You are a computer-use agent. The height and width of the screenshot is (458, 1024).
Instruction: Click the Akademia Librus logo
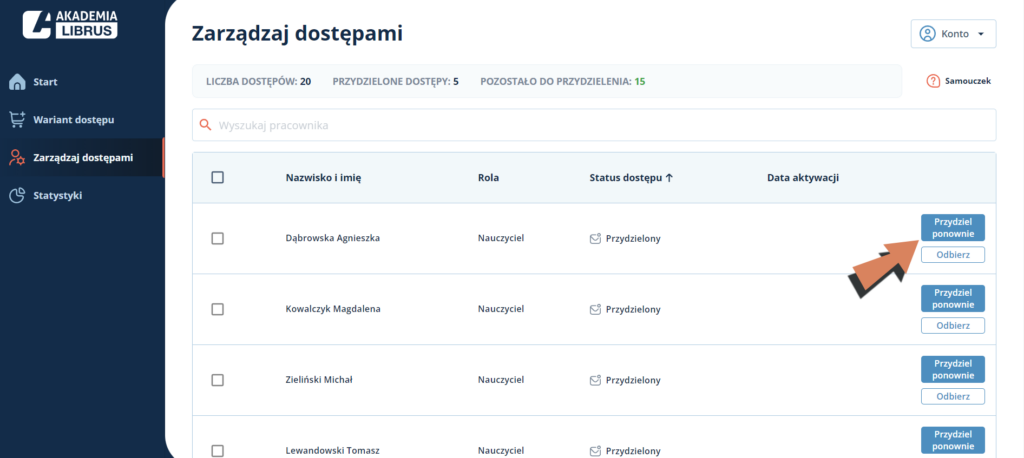70,23
